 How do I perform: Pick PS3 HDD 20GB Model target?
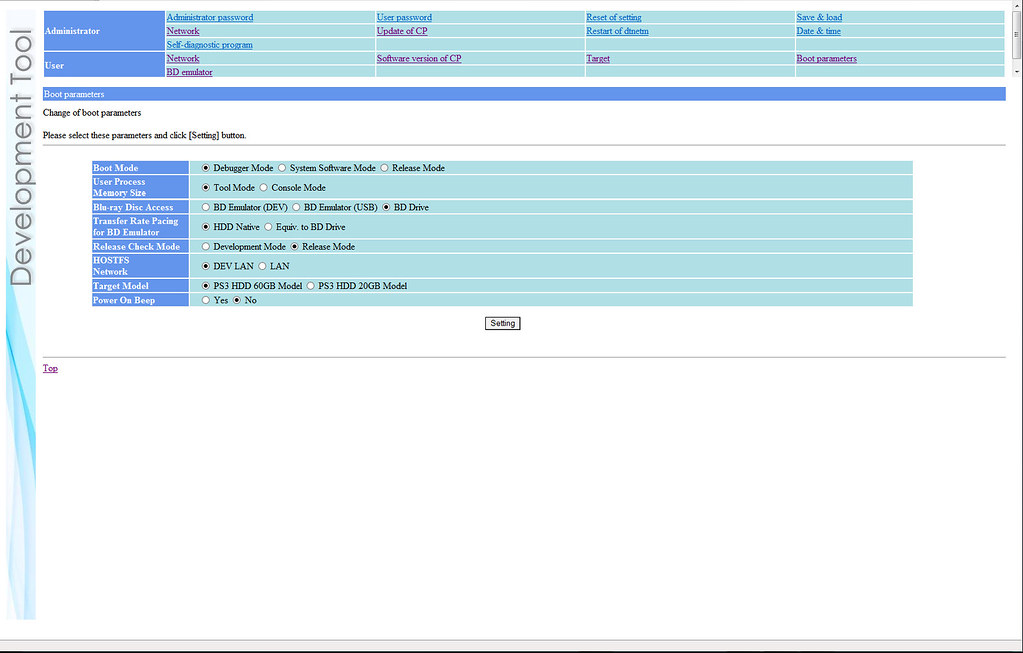click(311, 286)
